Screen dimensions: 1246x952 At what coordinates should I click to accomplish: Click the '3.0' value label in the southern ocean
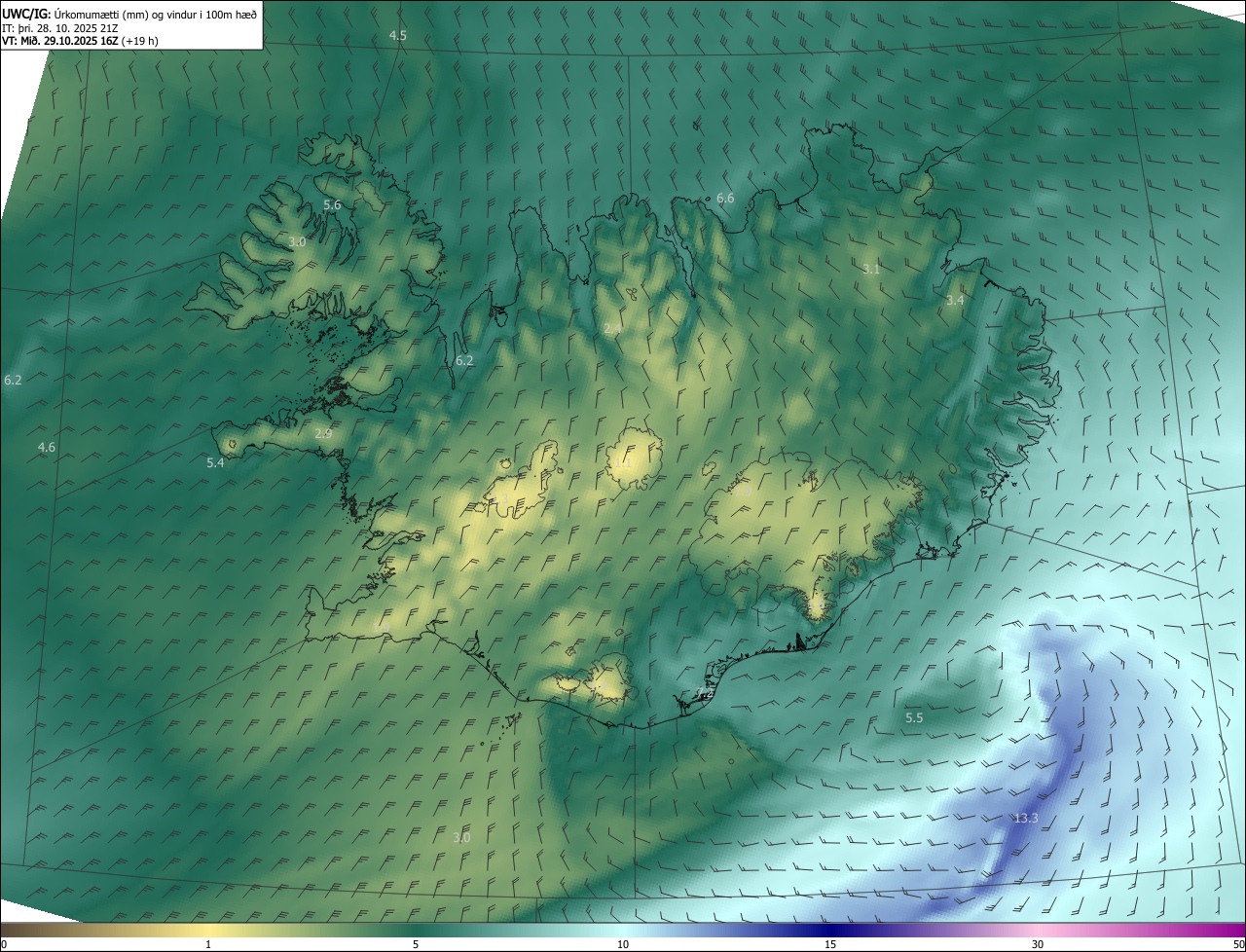[x=461, y=837]
